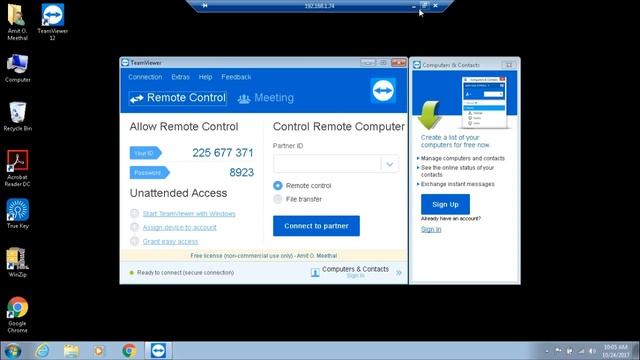Expand Computers & Contacts double-chevron
Viewport: 640px width, 360px height.
[399, 272]
